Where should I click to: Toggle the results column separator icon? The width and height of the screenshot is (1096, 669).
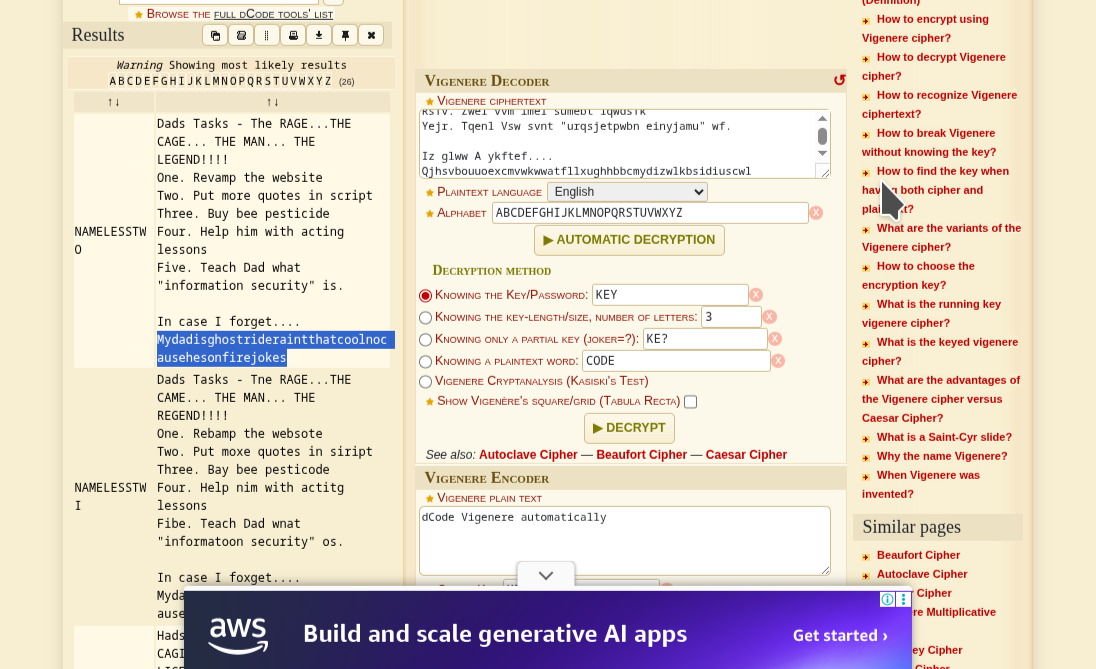(x=267, y=35)
